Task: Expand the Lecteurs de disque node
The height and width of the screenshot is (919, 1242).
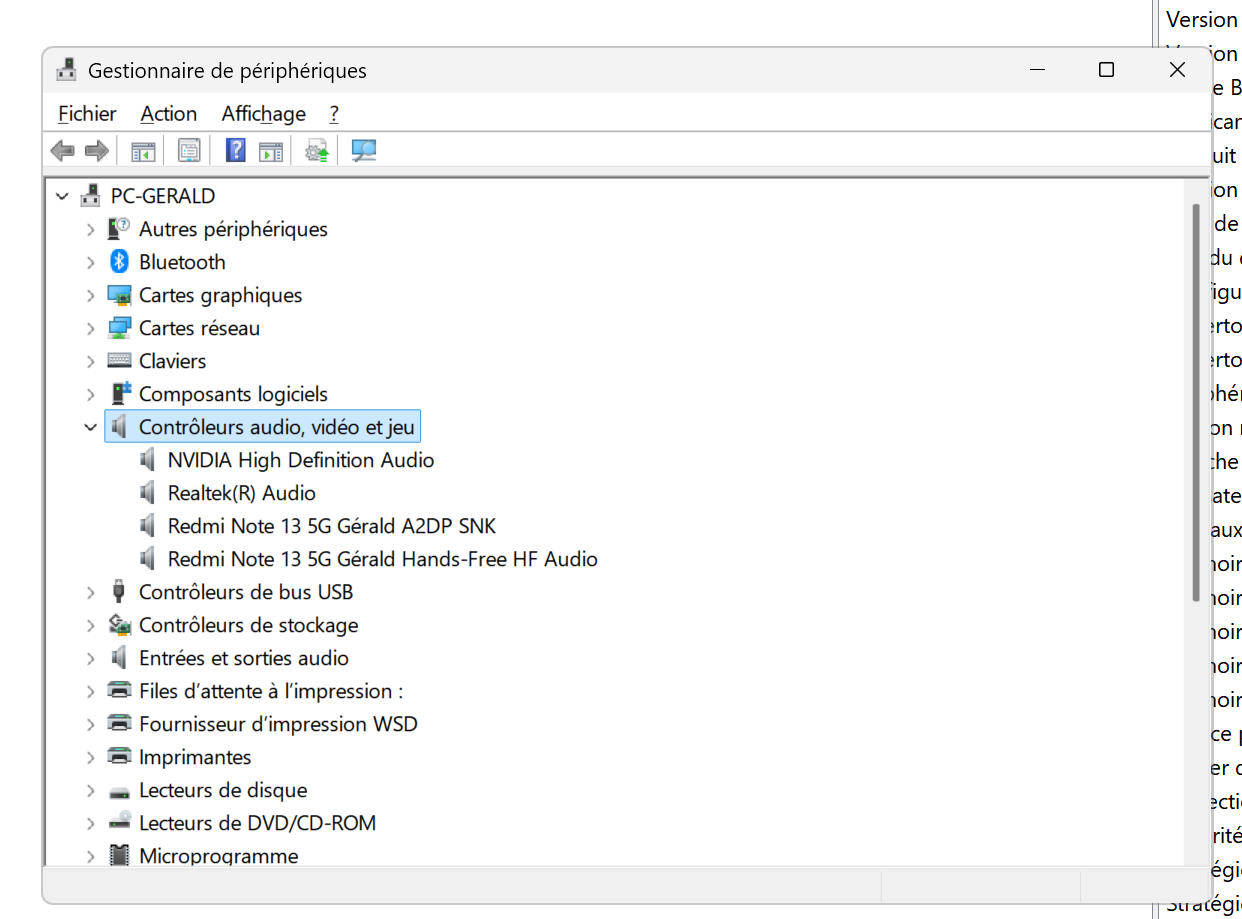Action: pyautogui.click(x=91, y=790)
